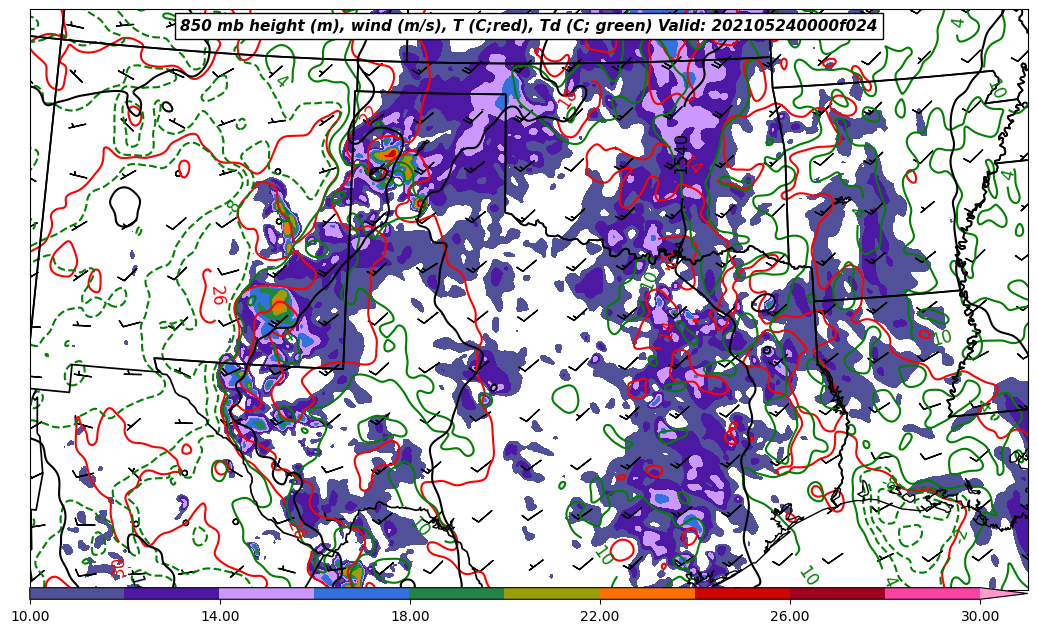Click the red 26 temperature contour label
Viewport: 1037px width, 633px height.
pyautogui.click(x=217, y=295)
